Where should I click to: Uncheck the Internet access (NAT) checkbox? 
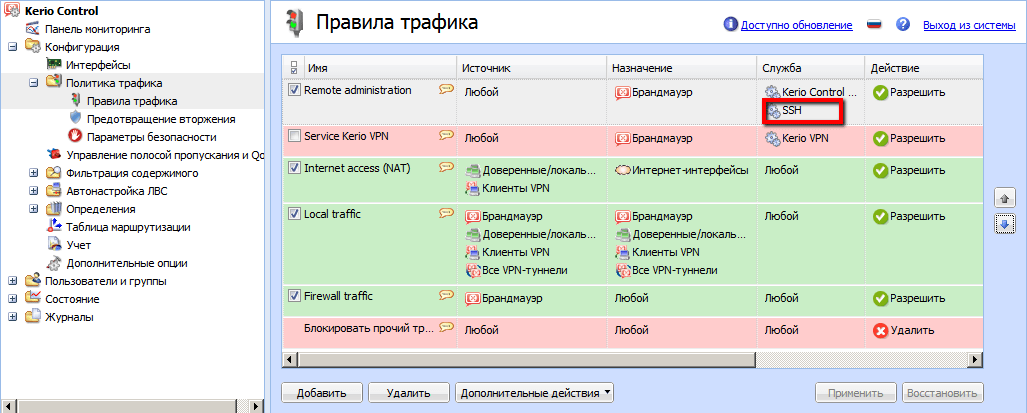295,168
